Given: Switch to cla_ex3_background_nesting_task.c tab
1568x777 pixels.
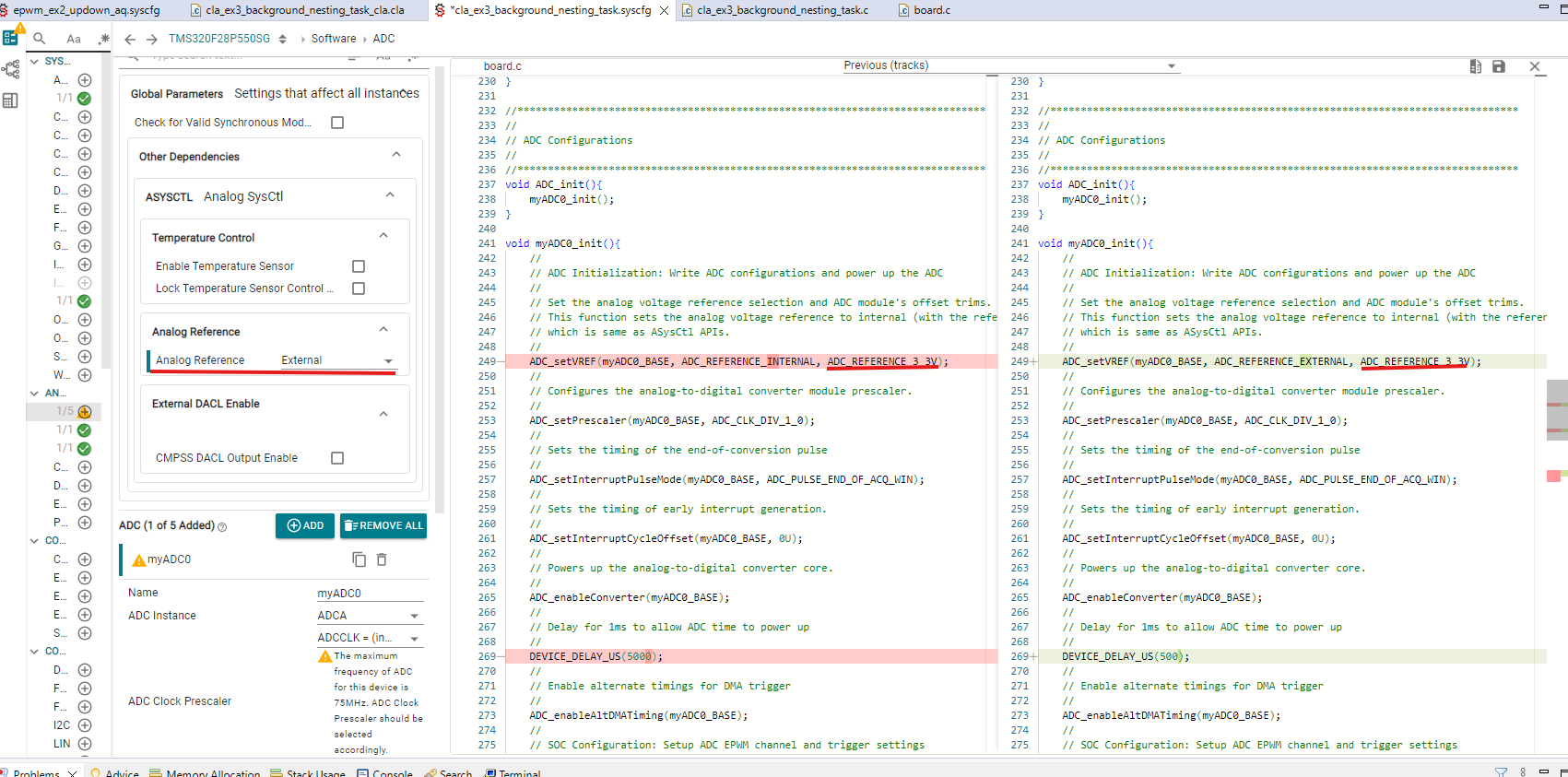Looking at the screenshot, I should coord(782,10).
